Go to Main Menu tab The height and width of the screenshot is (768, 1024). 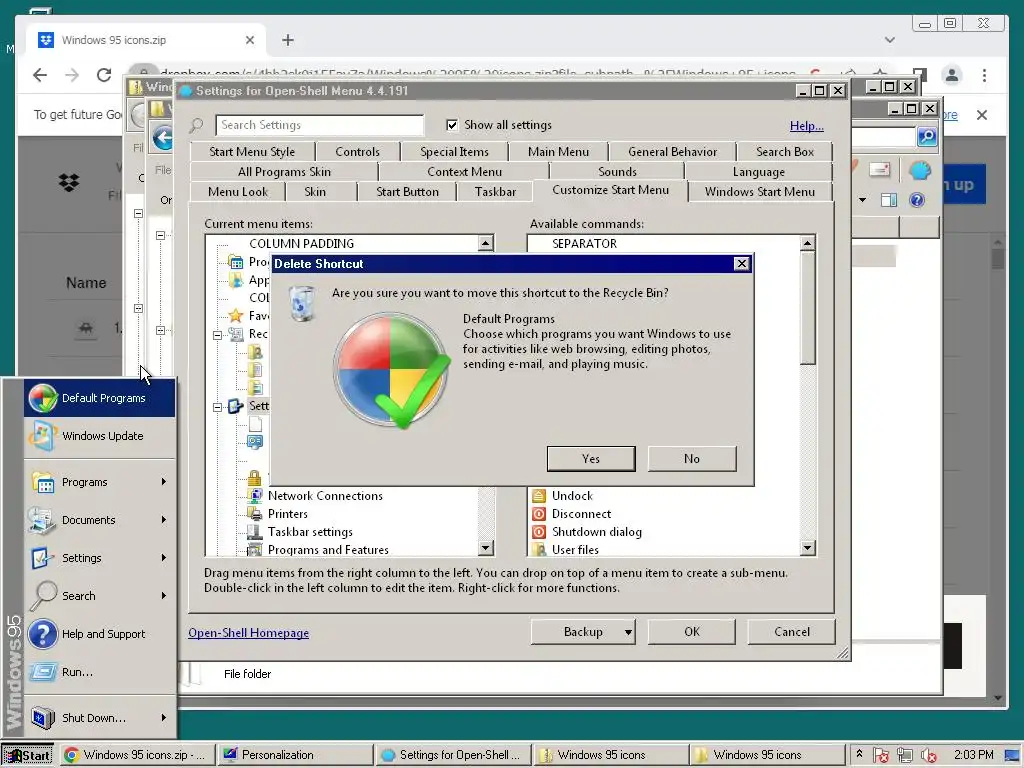click(558, 152)
